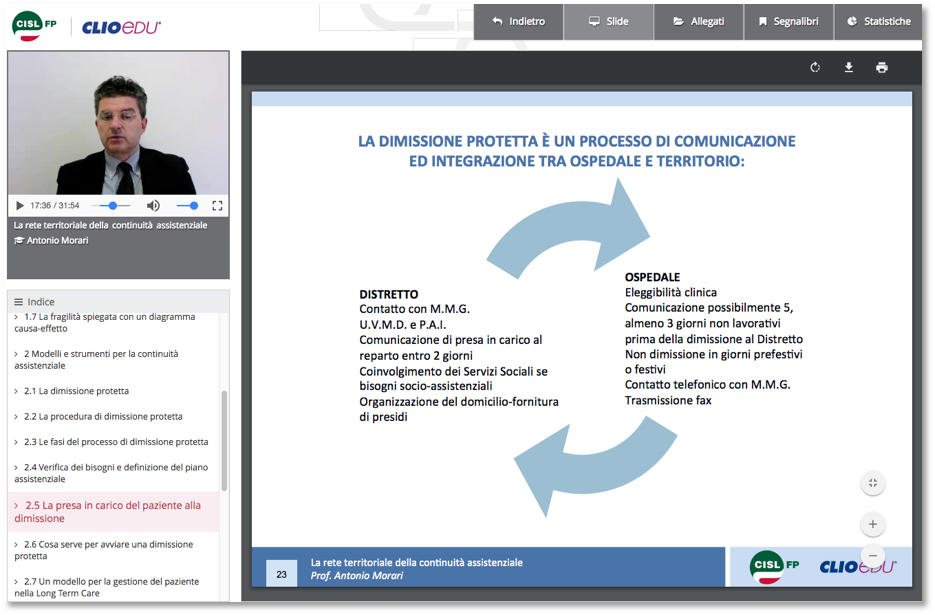Click the lecturer video thumbnail
935x615 pixels.
[x=118, y=123]
